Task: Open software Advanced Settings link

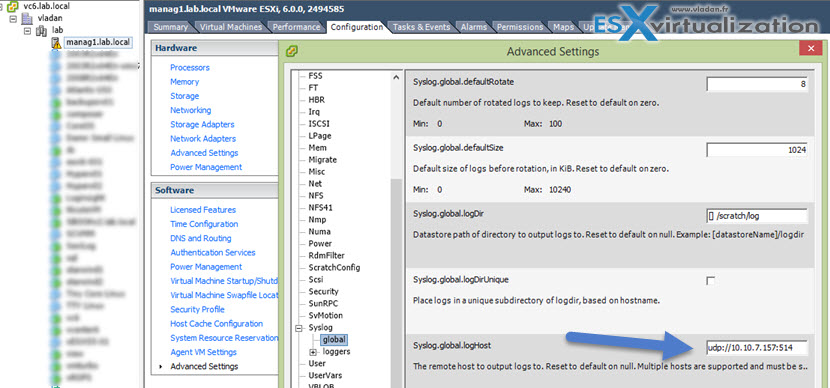Action: coord(204,366)
